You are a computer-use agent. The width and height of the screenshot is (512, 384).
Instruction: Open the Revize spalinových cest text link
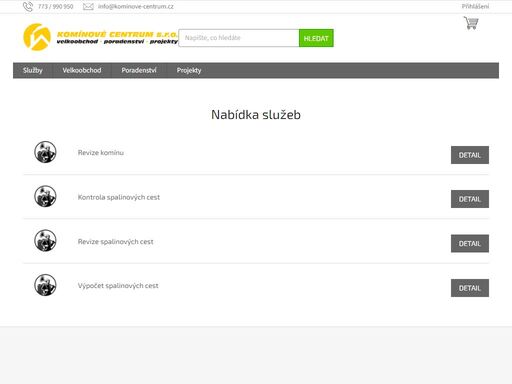(x=116, y=242)
